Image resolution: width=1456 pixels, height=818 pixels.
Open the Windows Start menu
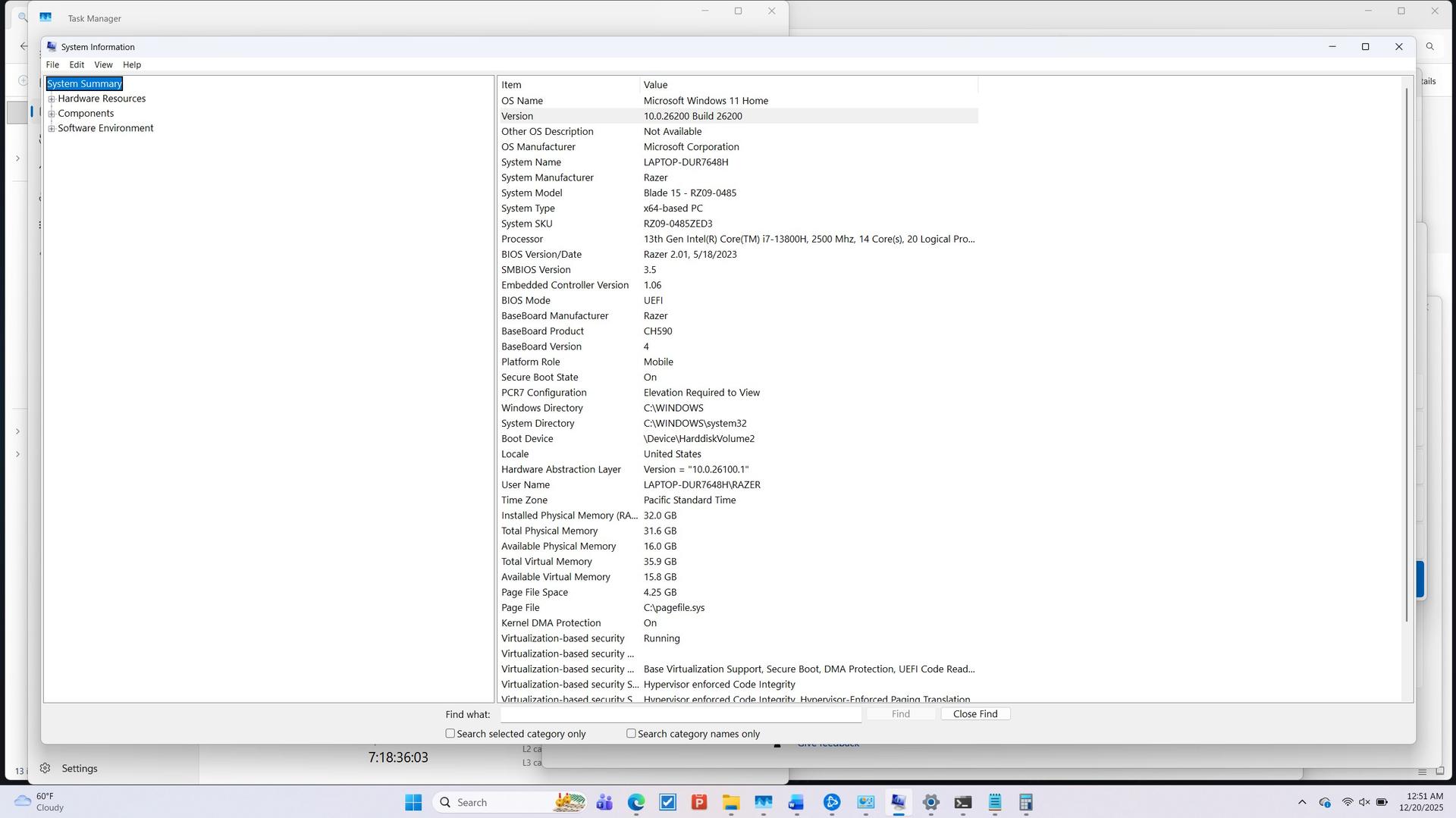[x=413, y=802]
